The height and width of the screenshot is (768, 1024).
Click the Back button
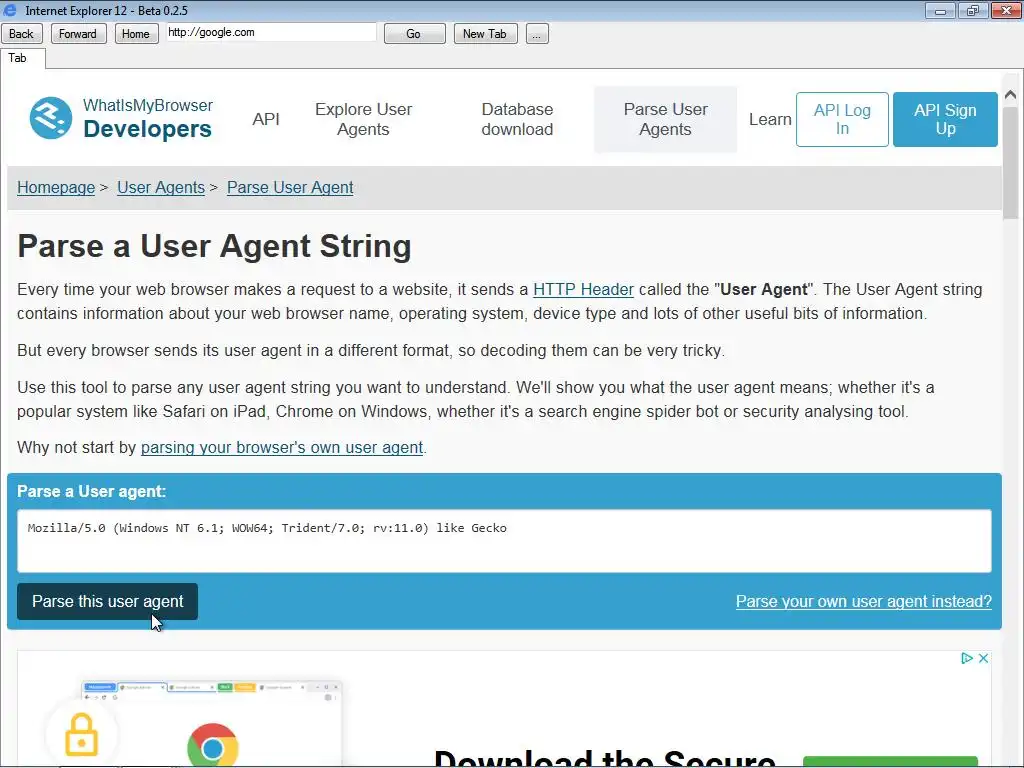pos(22,34)
